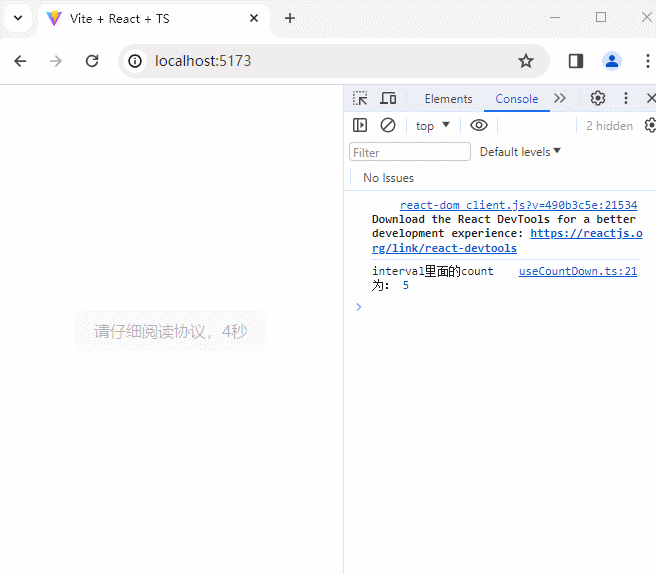
Task: Show more DevTools tabs
Action: click(x=560, y=98)
